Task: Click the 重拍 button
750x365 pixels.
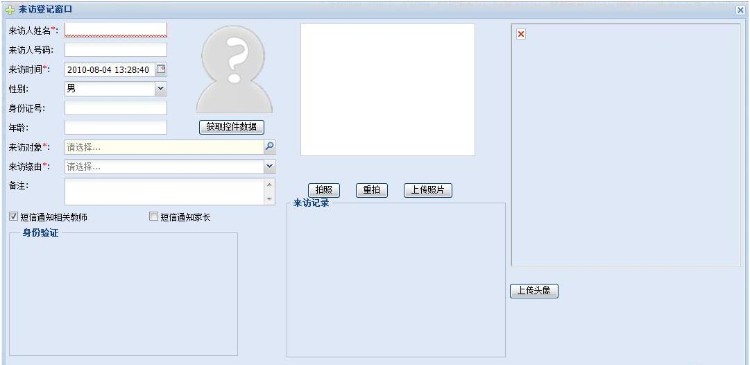Action: [372, 190]
